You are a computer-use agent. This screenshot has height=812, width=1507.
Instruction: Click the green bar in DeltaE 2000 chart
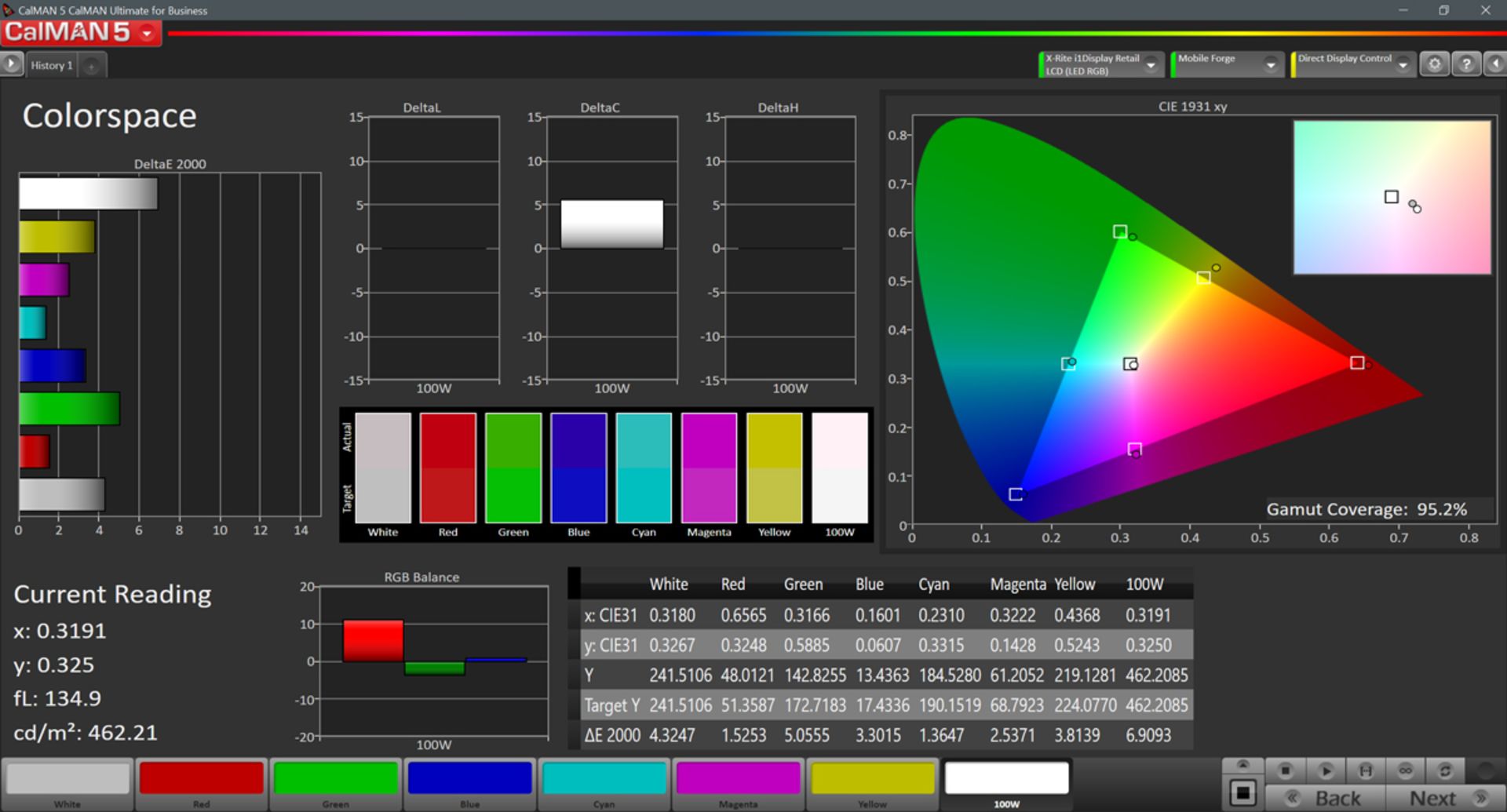click(69, 409)
